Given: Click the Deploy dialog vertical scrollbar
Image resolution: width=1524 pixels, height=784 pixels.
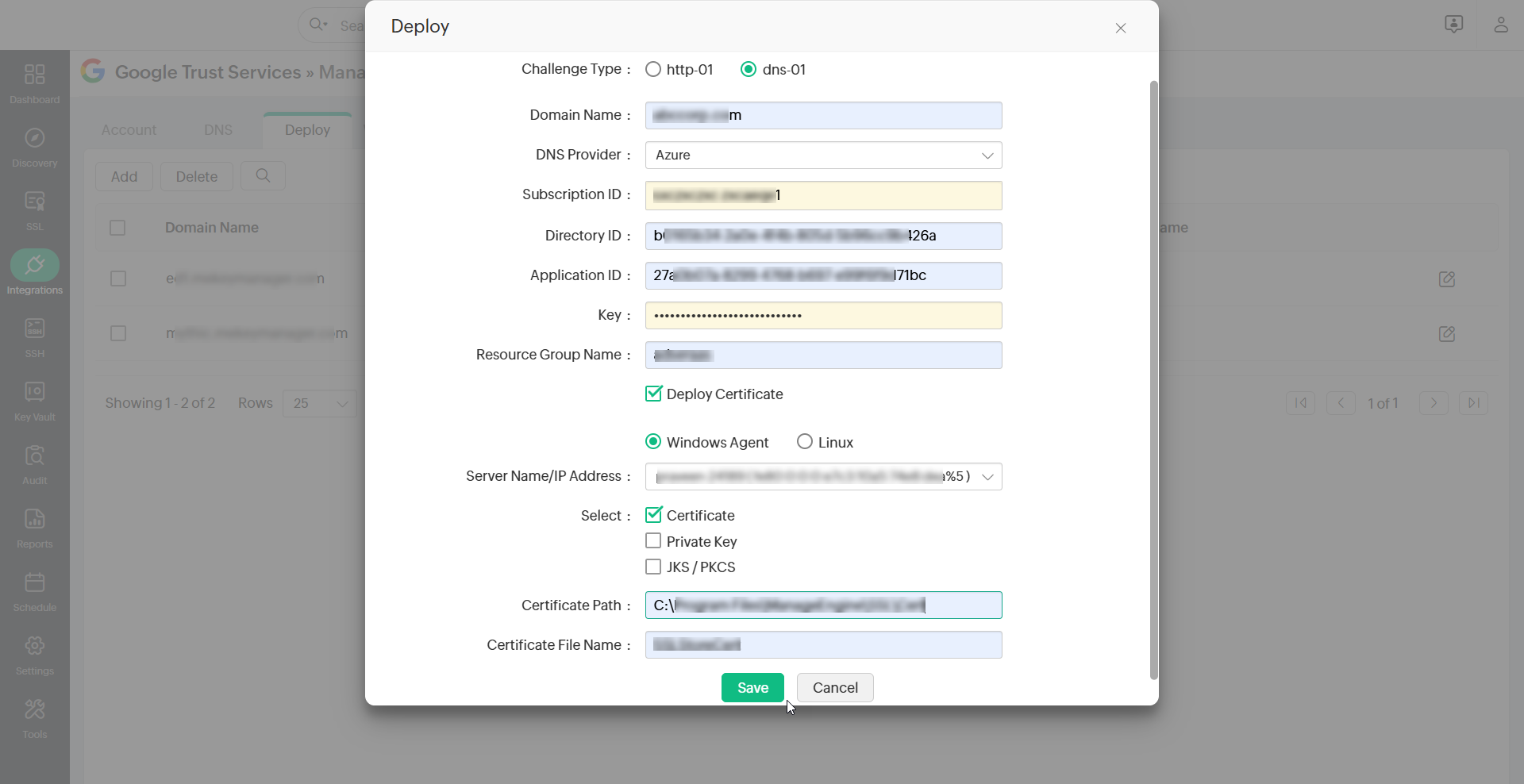Looking at the screenshot, I should (x=1153, y=379).
